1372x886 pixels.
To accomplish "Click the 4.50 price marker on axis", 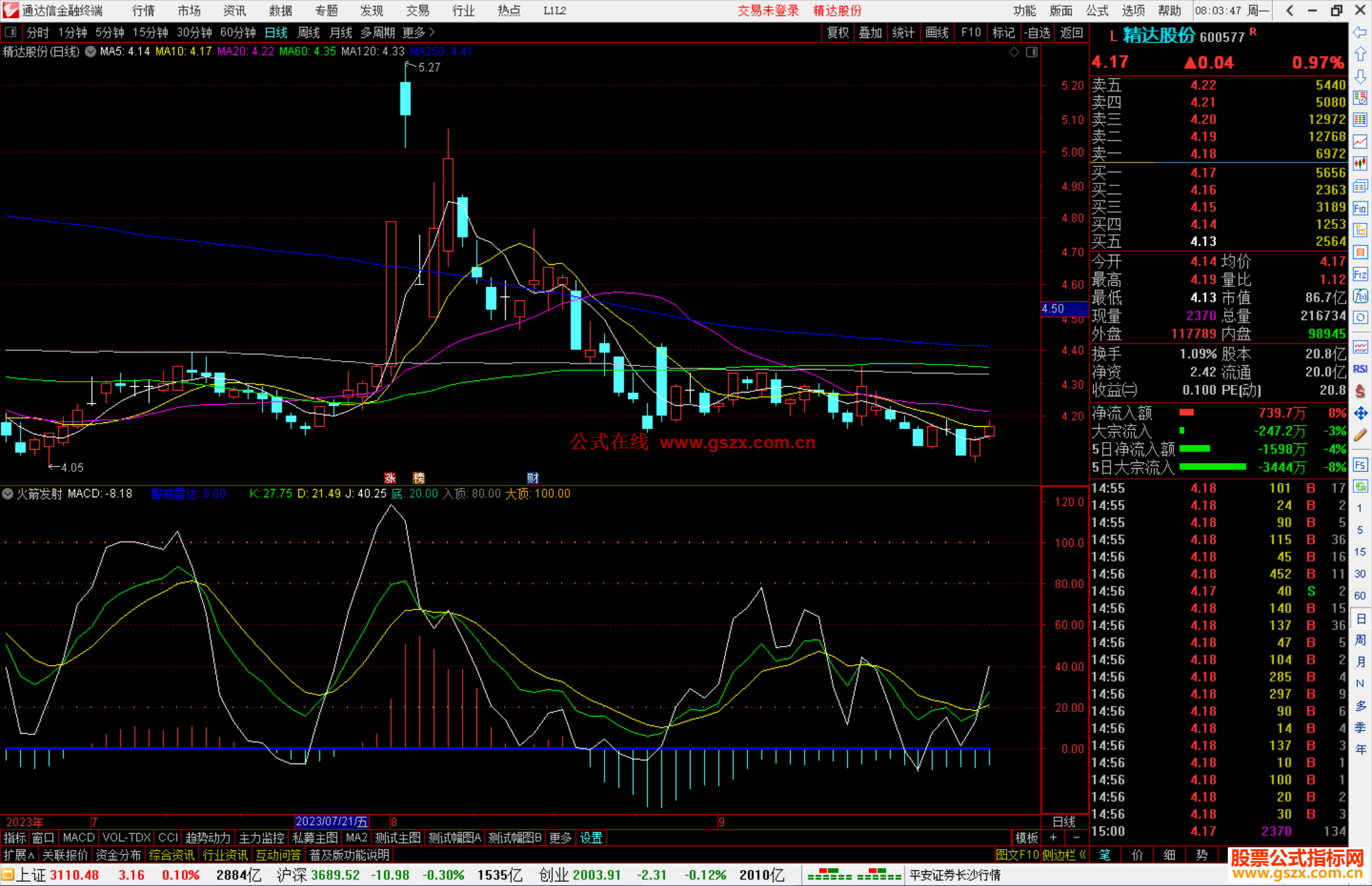I will coord(1053,309).
